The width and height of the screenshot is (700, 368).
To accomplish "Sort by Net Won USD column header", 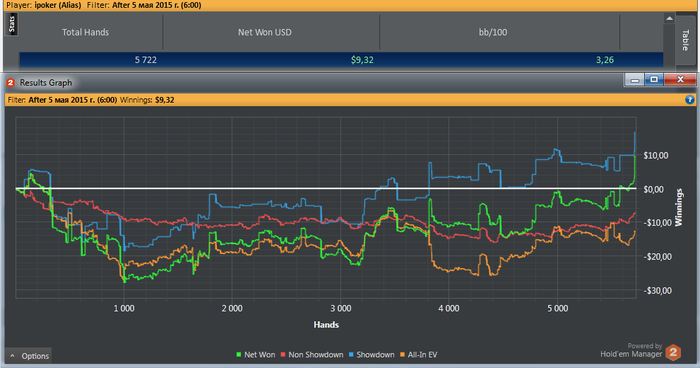I will [265, 32].
